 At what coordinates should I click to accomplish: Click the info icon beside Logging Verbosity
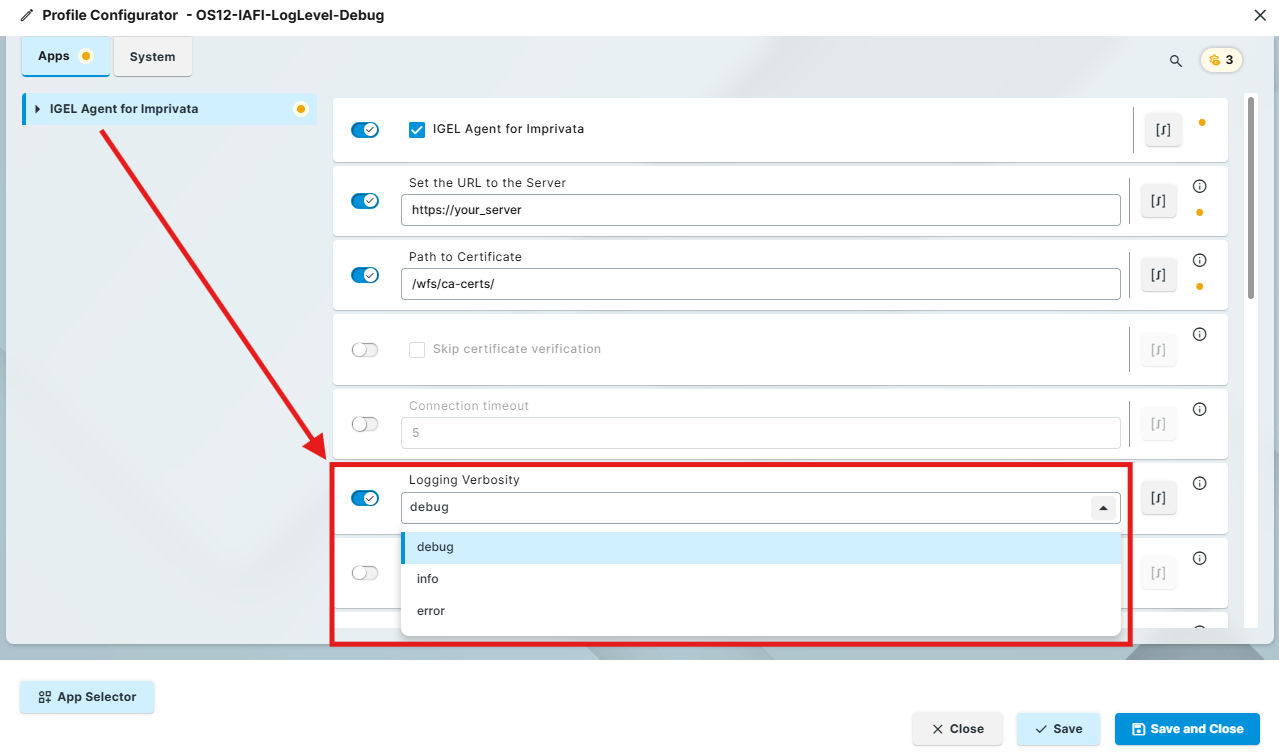(1200, 483)
